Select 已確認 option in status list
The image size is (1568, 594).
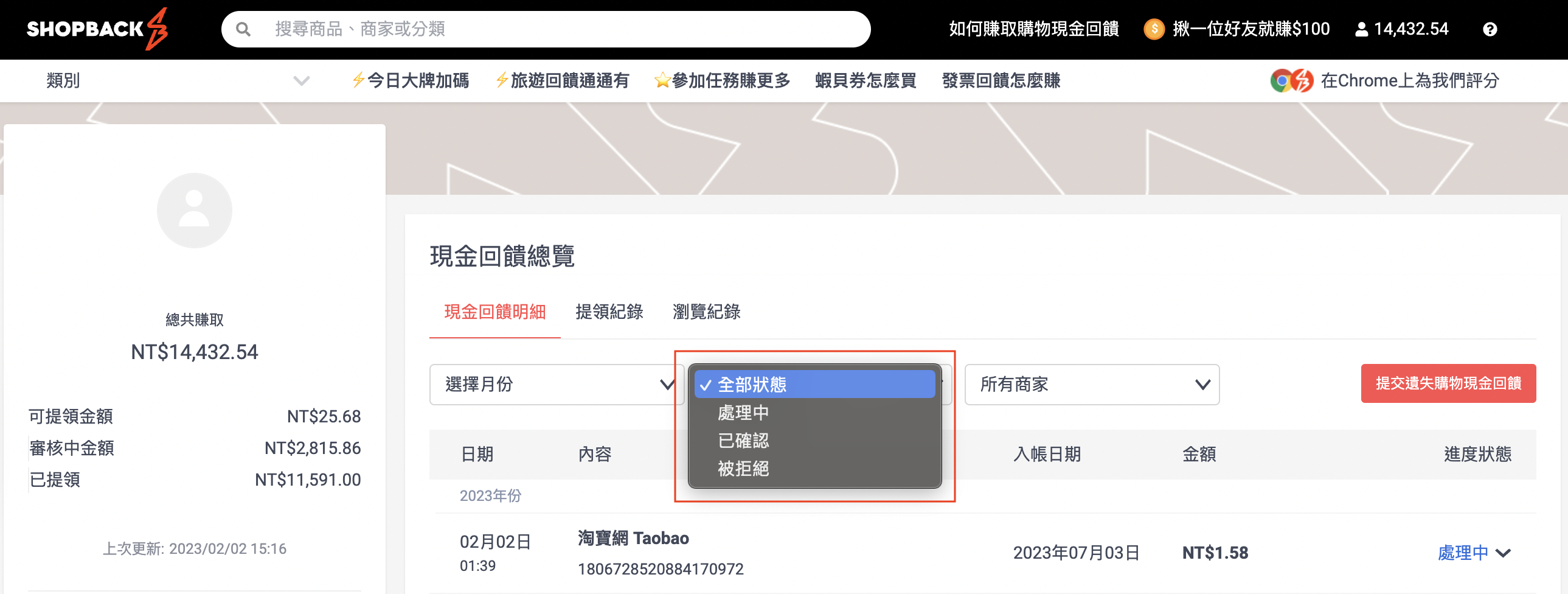[x=814, y=441]
